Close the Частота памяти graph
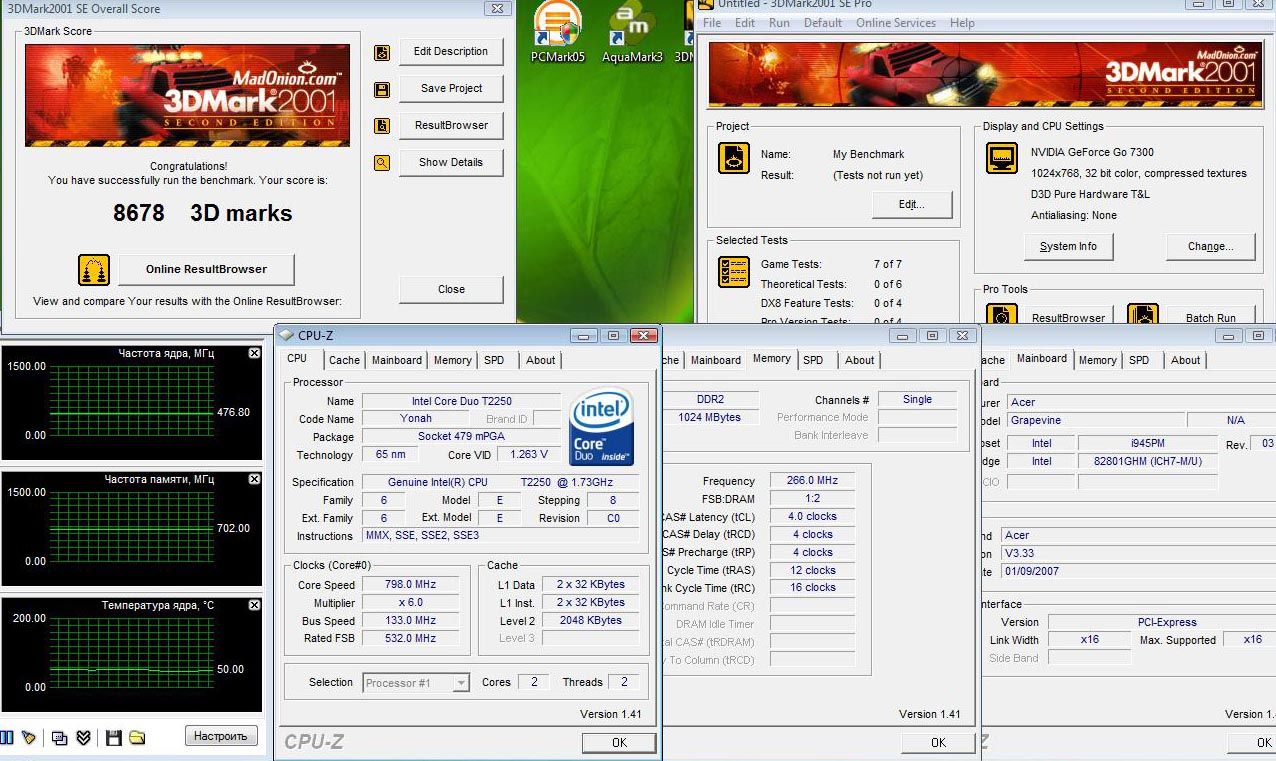 point(254,479)
